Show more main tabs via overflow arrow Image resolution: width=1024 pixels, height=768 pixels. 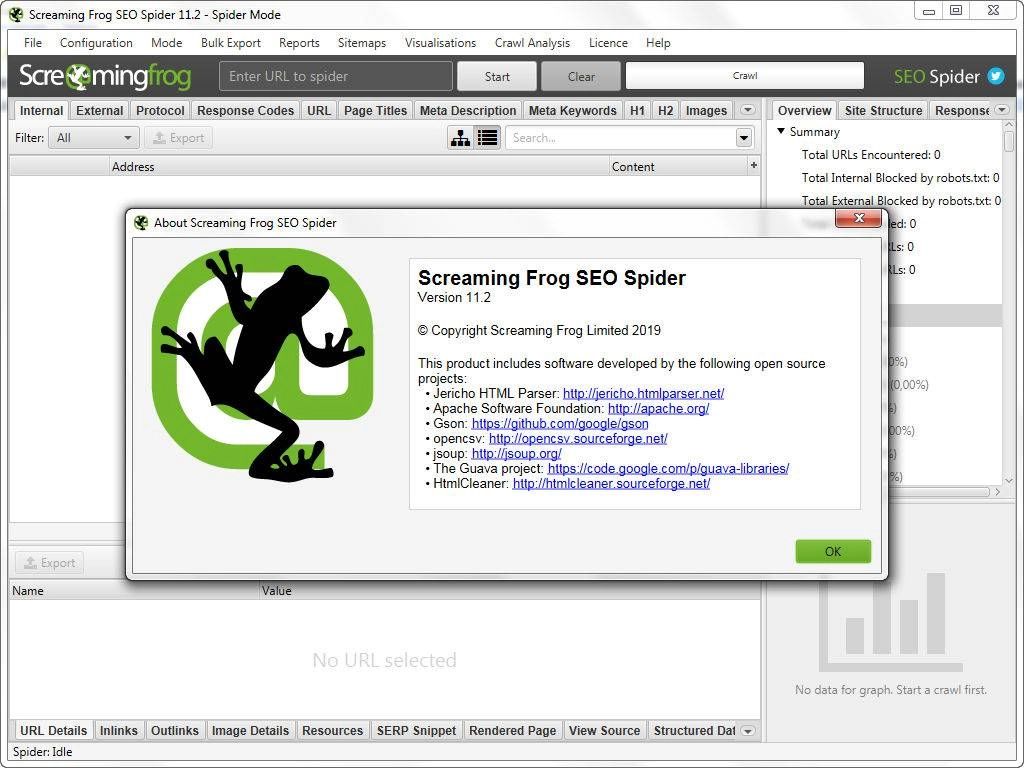[x=748, y=110]
